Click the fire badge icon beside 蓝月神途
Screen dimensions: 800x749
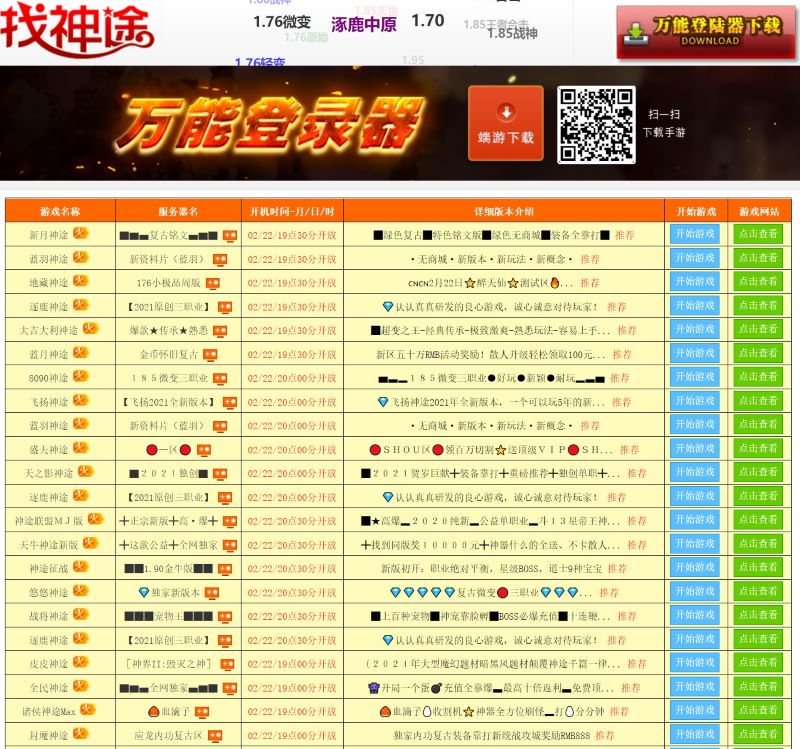point(81,353)
